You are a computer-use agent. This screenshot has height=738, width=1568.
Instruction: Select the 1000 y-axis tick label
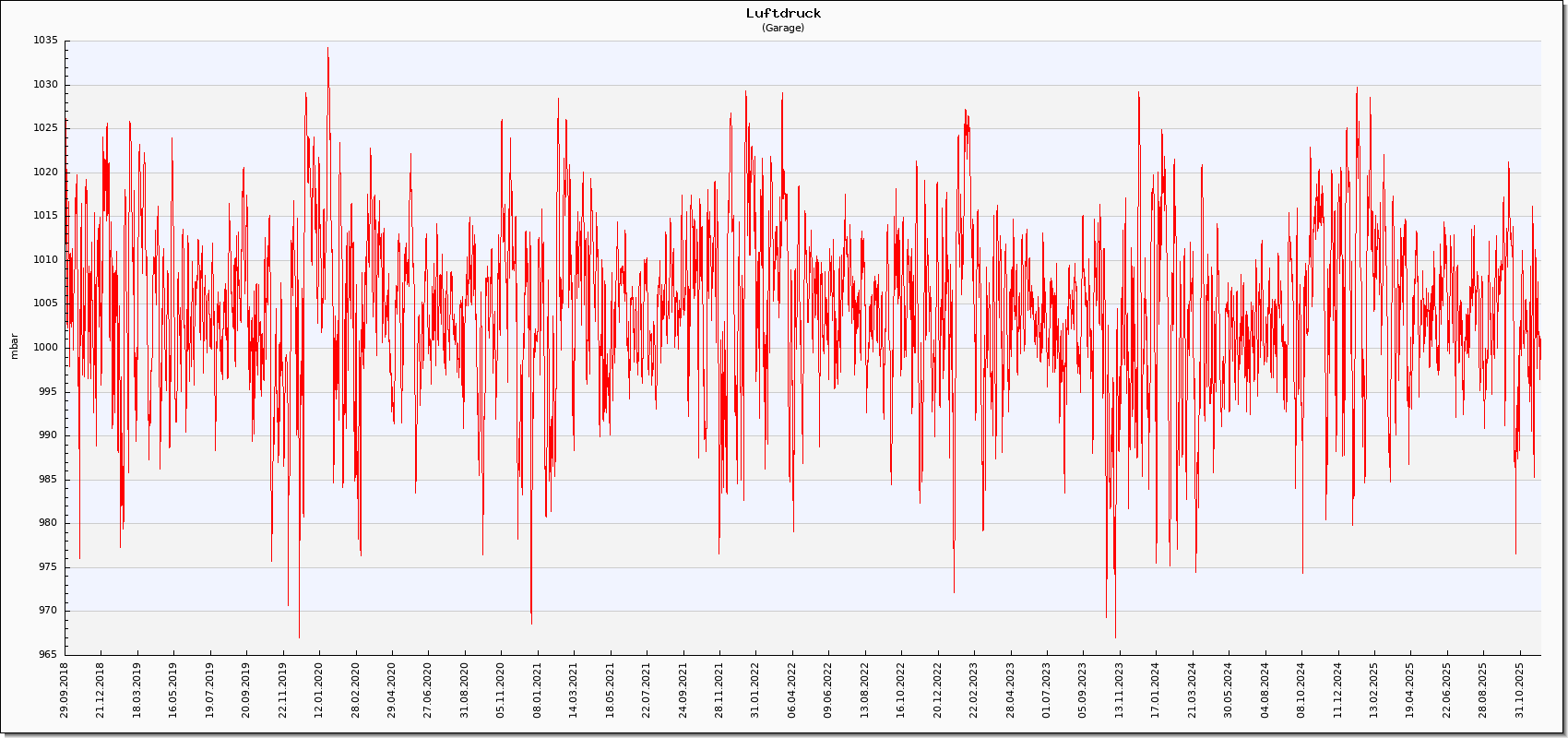[45, 348]
